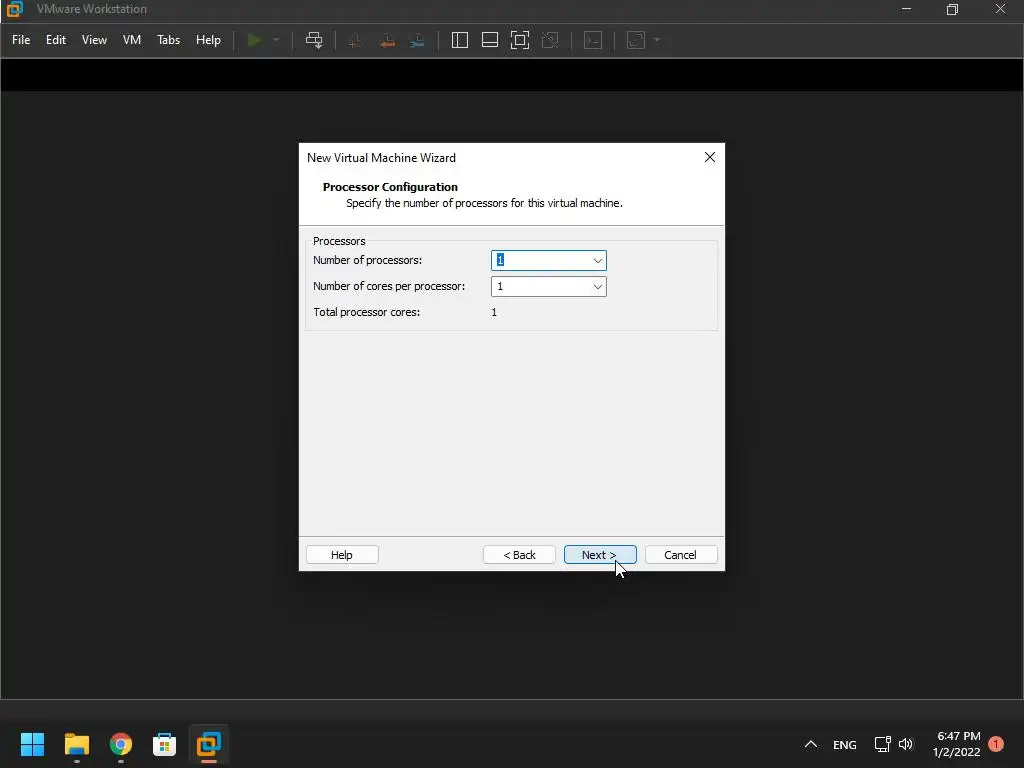The image size is (1024, 768).
Task: Click Send Ctrl+Alt+Del toolbar icon
Action: [314, 40]
